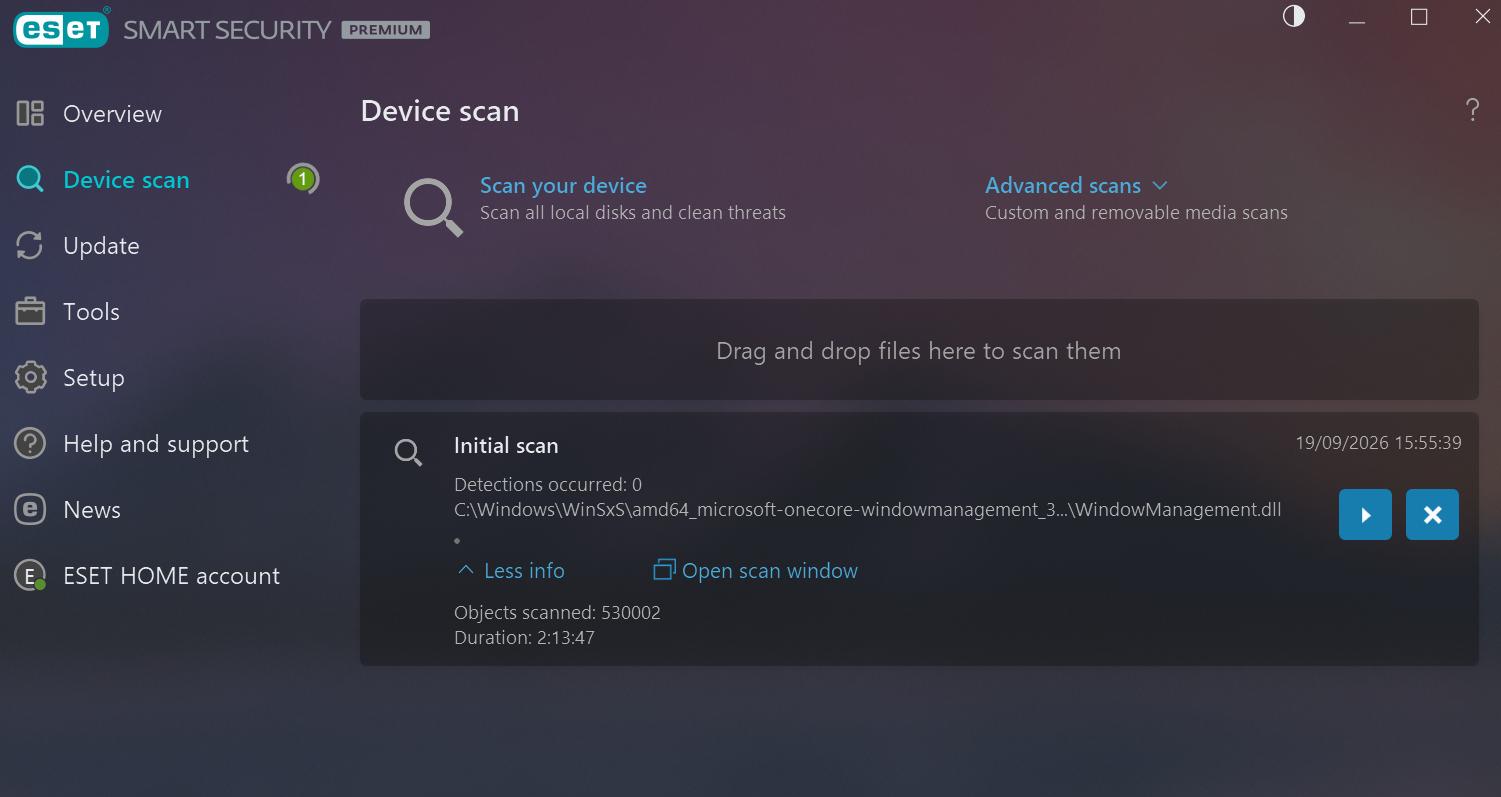
Task: Click the running scan counter badge
Action: click(x=303, y=180)
